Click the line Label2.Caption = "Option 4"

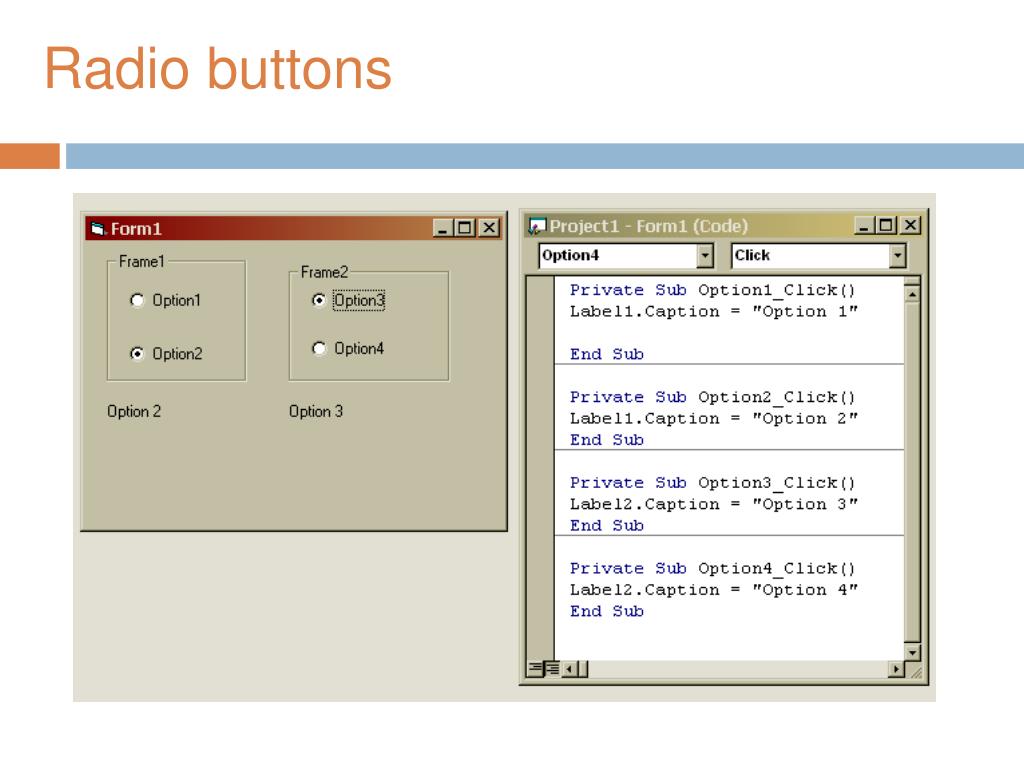[x=713, y=590]
